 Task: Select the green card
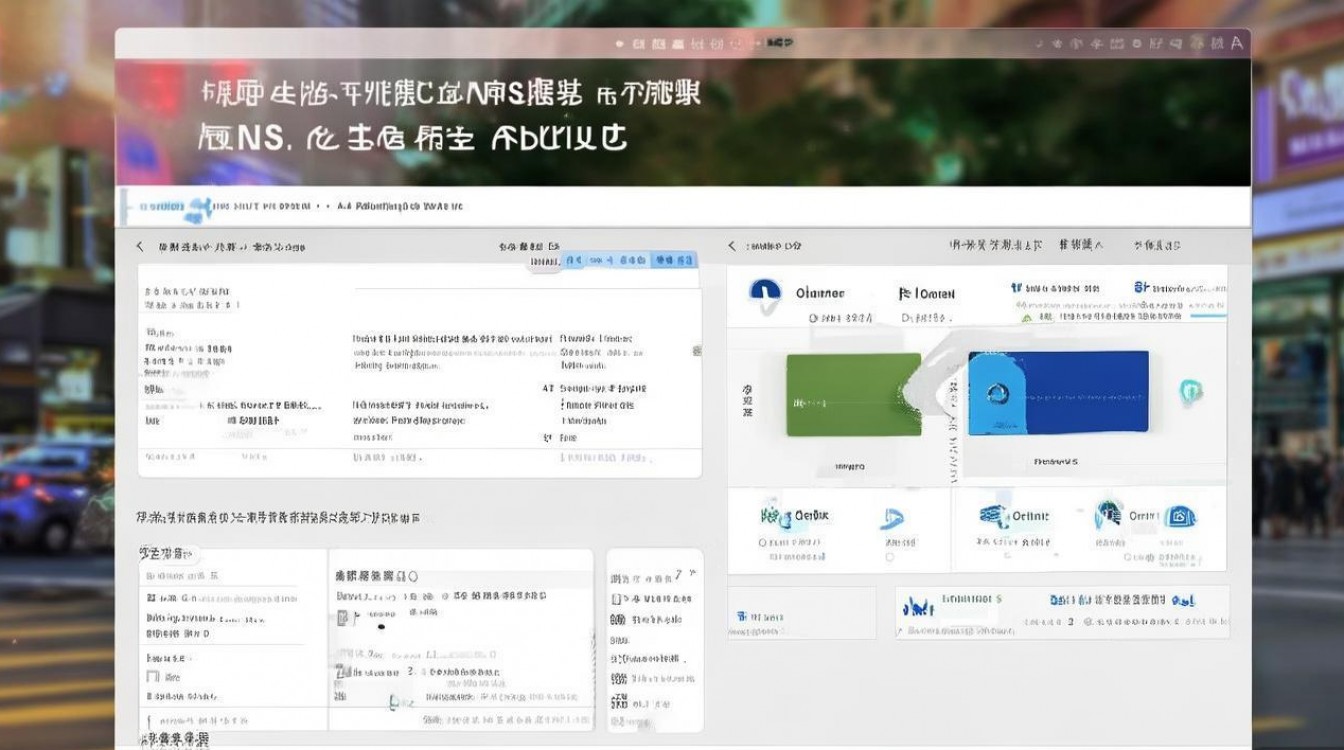853,394
